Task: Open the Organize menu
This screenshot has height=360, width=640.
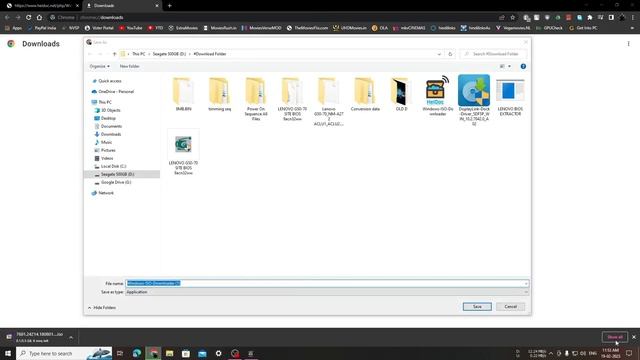Action: pyautogui.click(x=100, y=66)
